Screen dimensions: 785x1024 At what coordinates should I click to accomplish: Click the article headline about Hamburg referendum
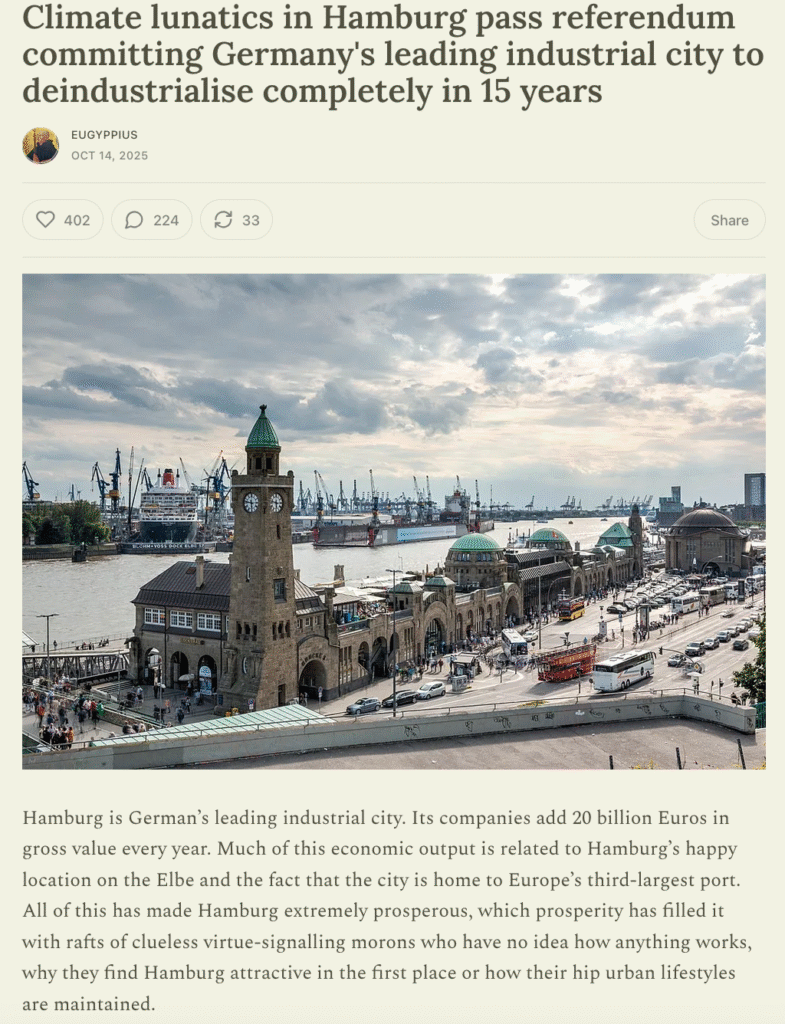392,54
